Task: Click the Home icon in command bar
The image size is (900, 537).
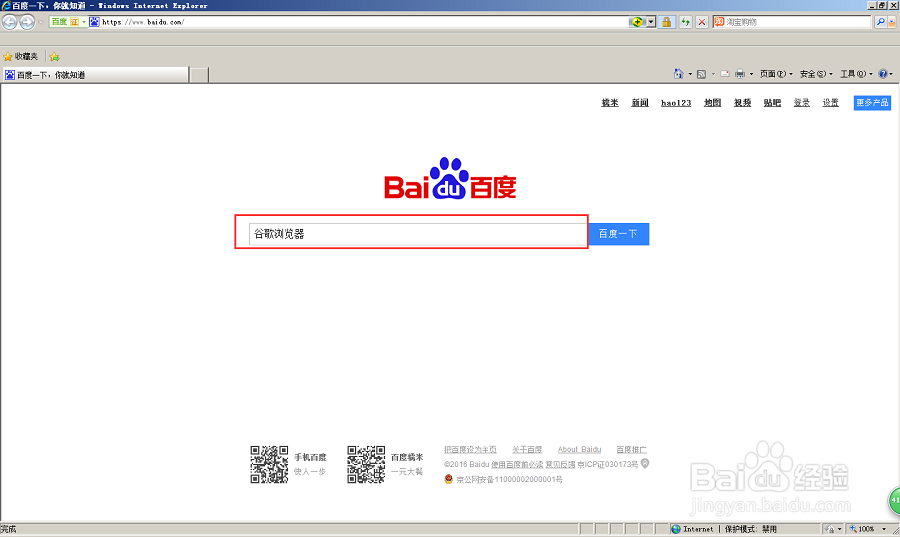Action: (678, 73)
